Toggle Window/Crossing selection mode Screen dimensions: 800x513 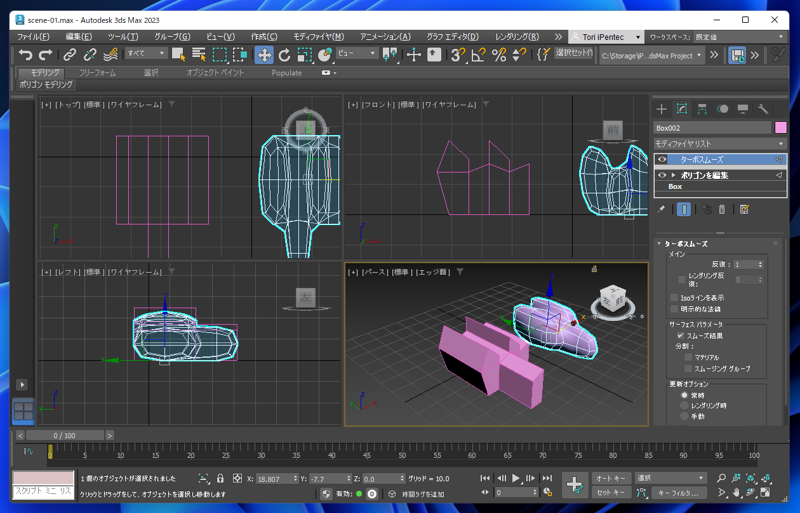click(x=240, y=55)
